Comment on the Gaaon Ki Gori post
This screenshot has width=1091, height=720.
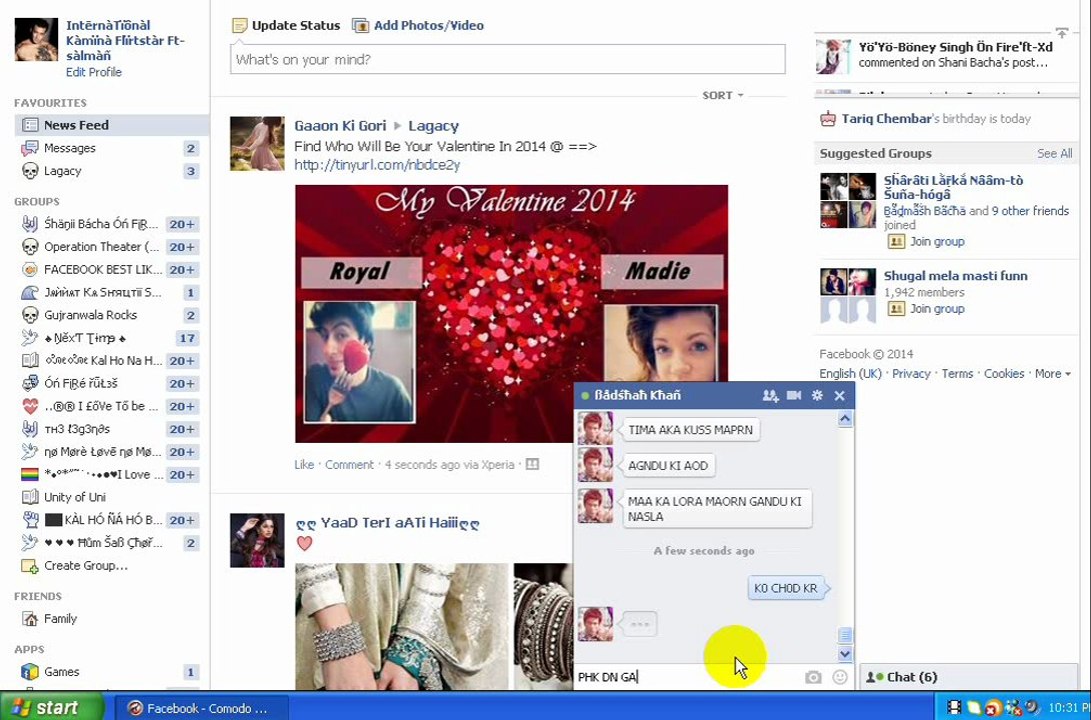click(349, 465)
